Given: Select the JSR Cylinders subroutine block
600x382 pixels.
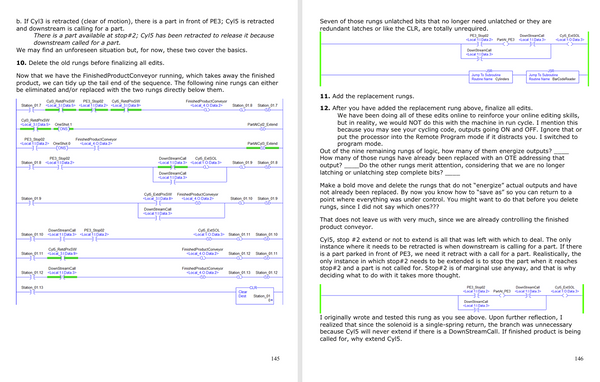Looking at the screenshot, I should [491, 77].
